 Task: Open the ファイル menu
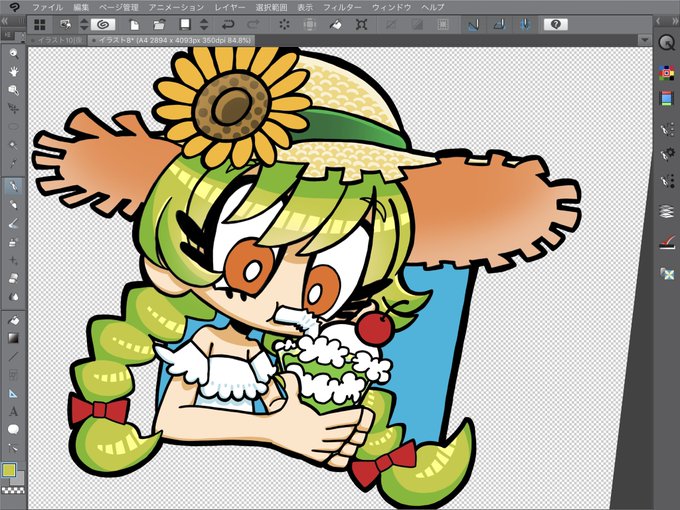click(x=48, y=7)
